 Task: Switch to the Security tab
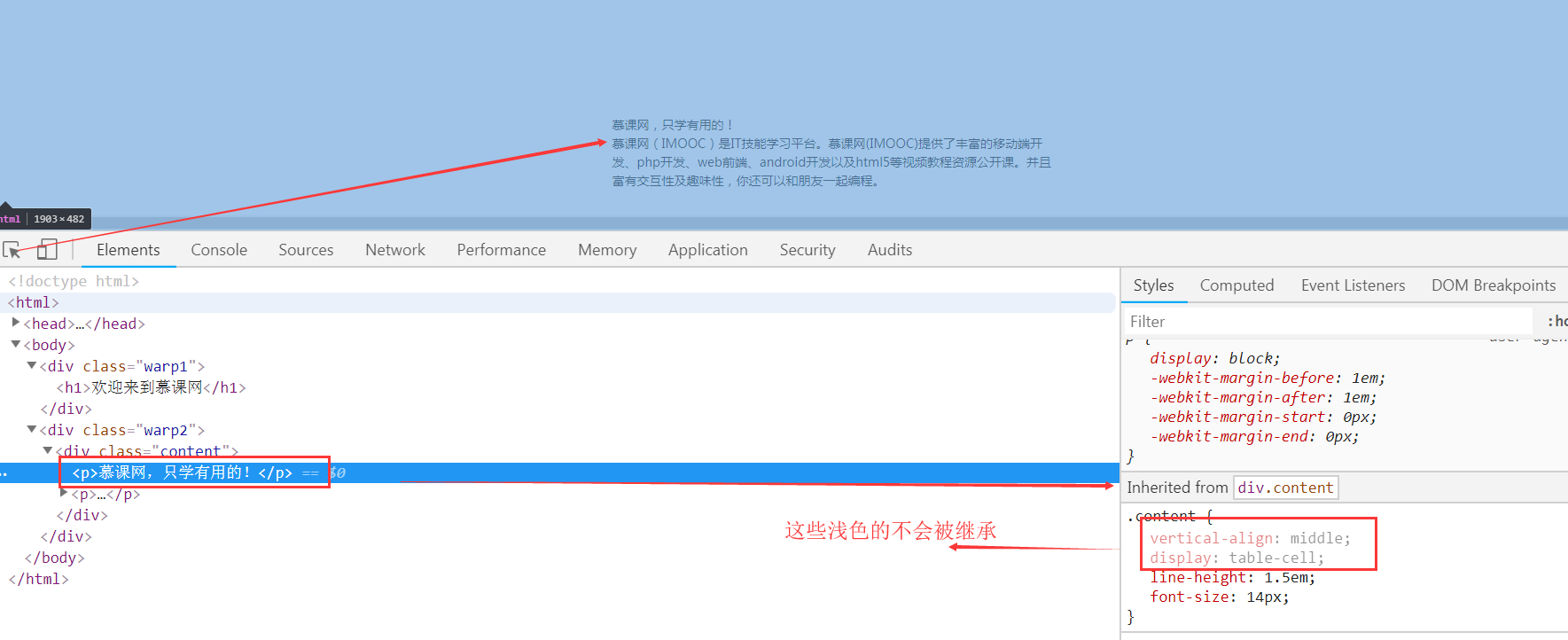tap(807, 250)
